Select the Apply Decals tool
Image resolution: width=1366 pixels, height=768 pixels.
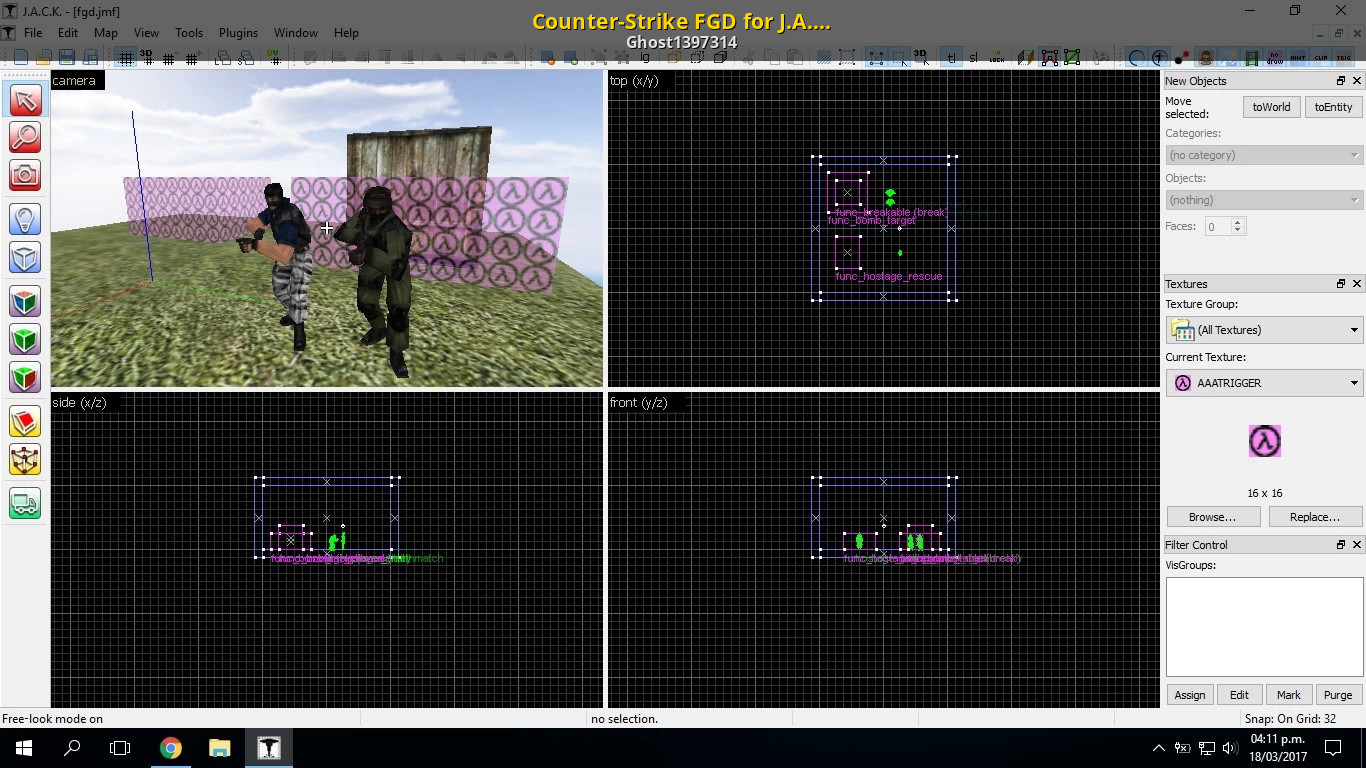25,377
